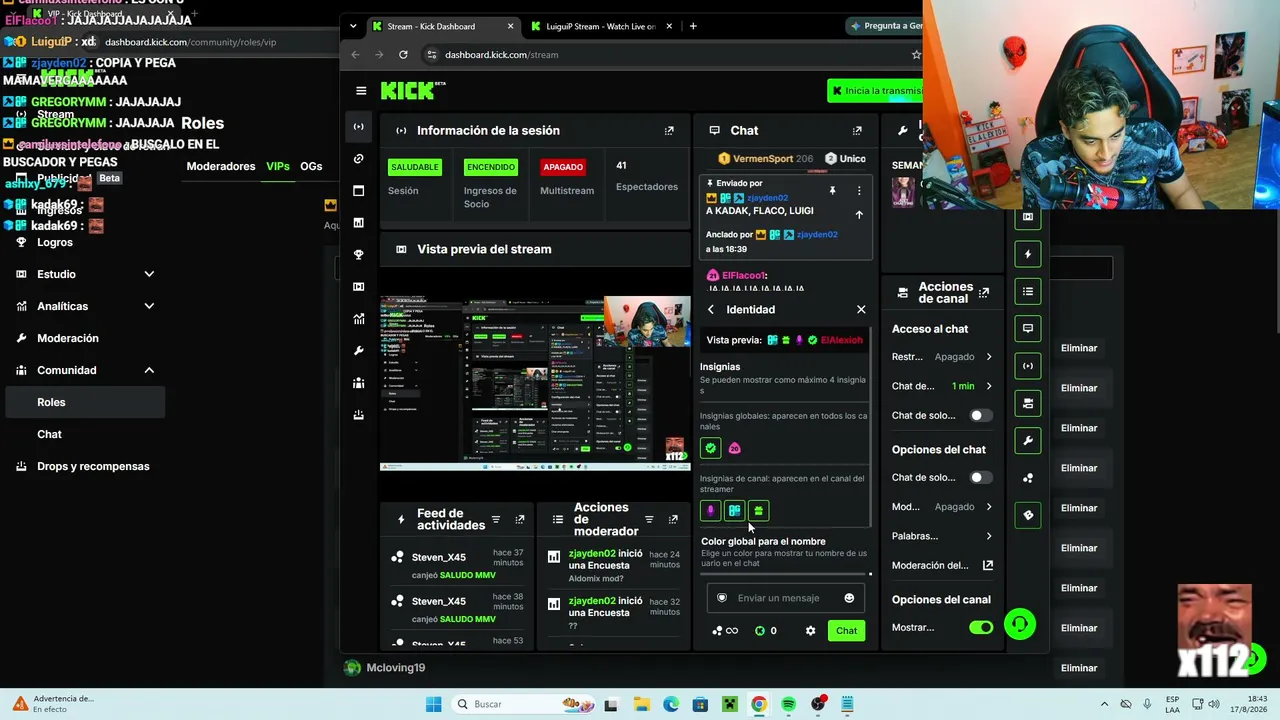Image resolution: width=1280 pixels, height=720 pixels.
Task: Click the rising chart analytics icon in sidebar
Action: pos(359,319)
